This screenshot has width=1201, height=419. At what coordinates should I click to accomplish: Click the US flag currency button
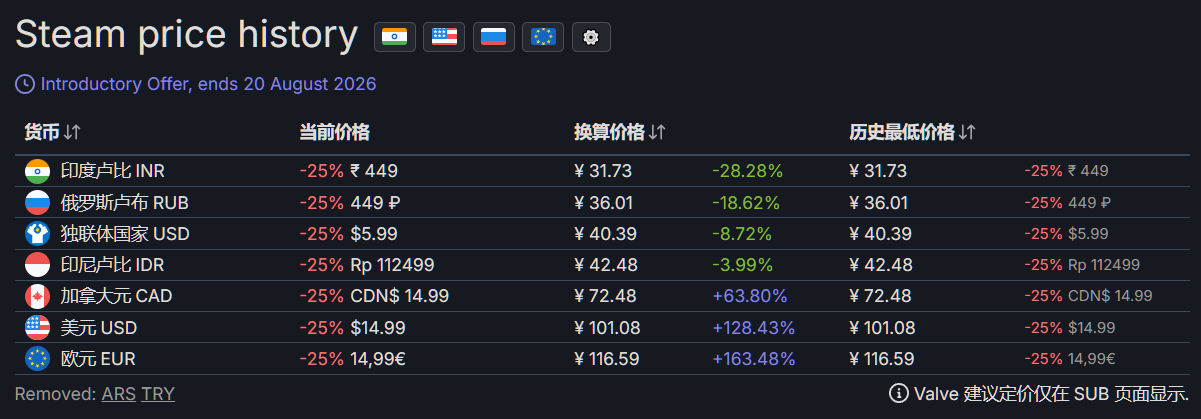(444, 37)
